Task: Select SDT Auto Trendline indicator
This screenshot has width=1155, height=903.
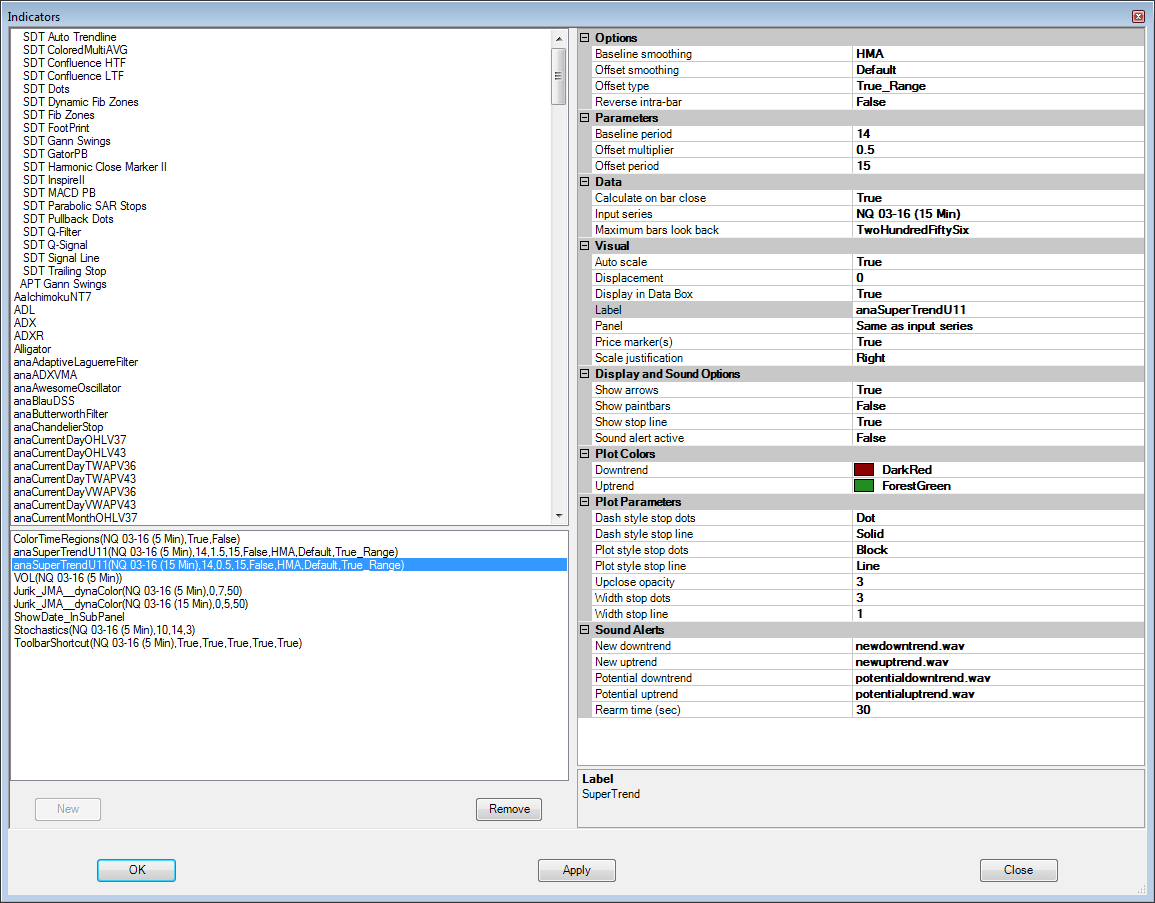Action: (x=69, y=37)
